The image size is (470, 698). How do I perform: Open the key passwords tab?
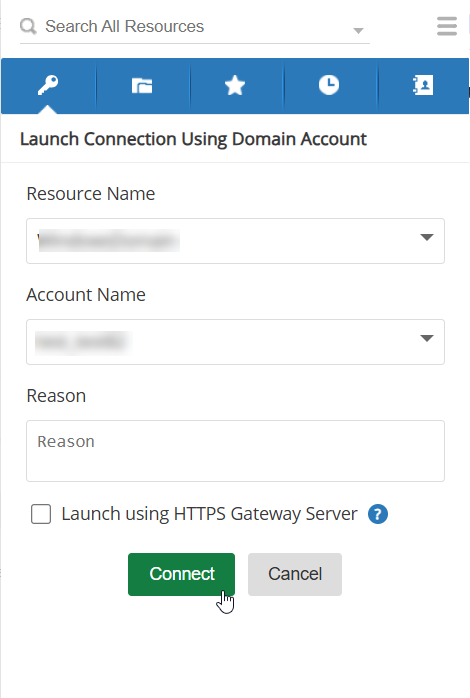48,85
